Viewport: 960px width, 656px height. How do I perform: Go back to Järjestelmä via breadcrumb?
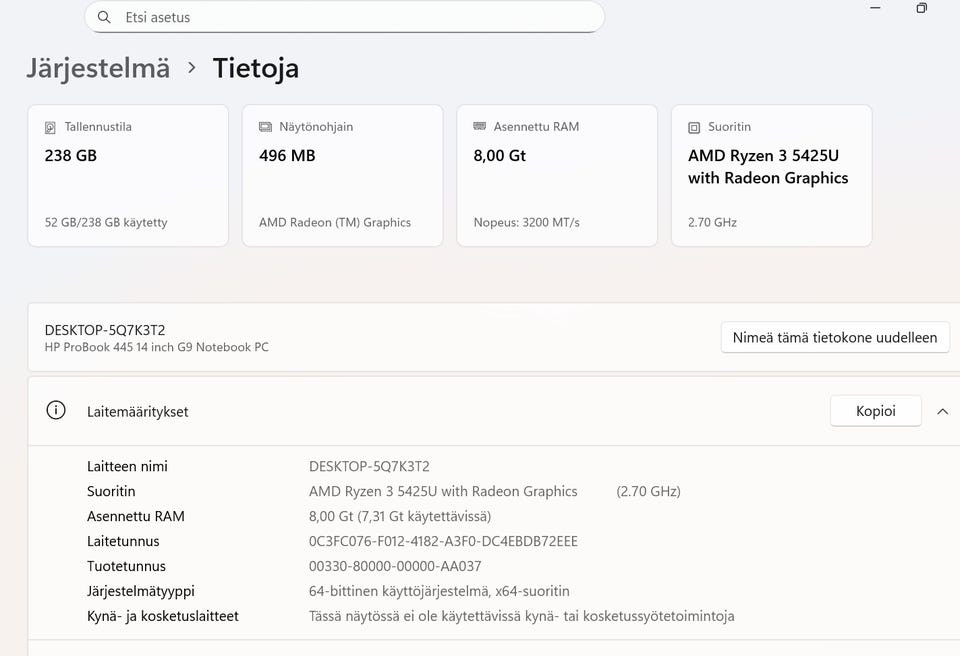(98, 68)
